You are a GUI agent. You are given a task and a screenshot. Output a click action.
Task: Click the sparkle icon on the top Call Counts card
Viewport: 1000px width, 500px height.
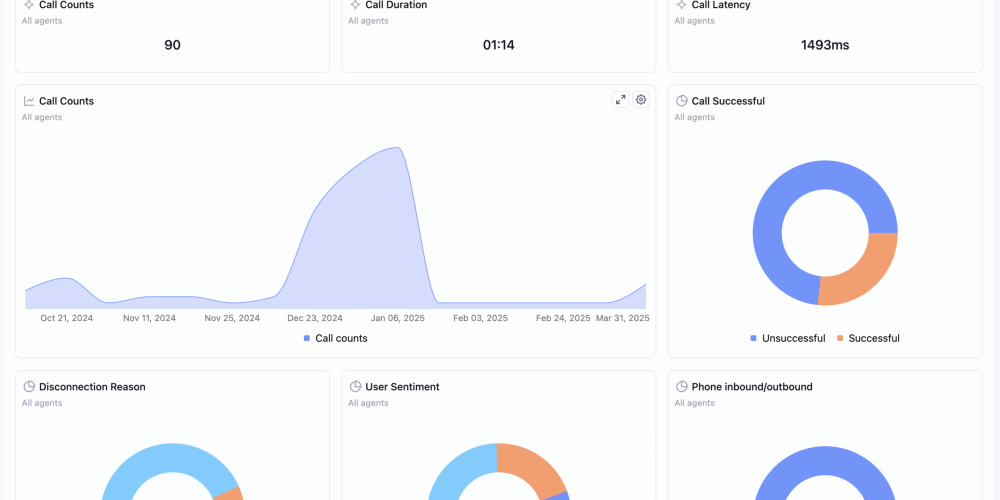[29, 4]
